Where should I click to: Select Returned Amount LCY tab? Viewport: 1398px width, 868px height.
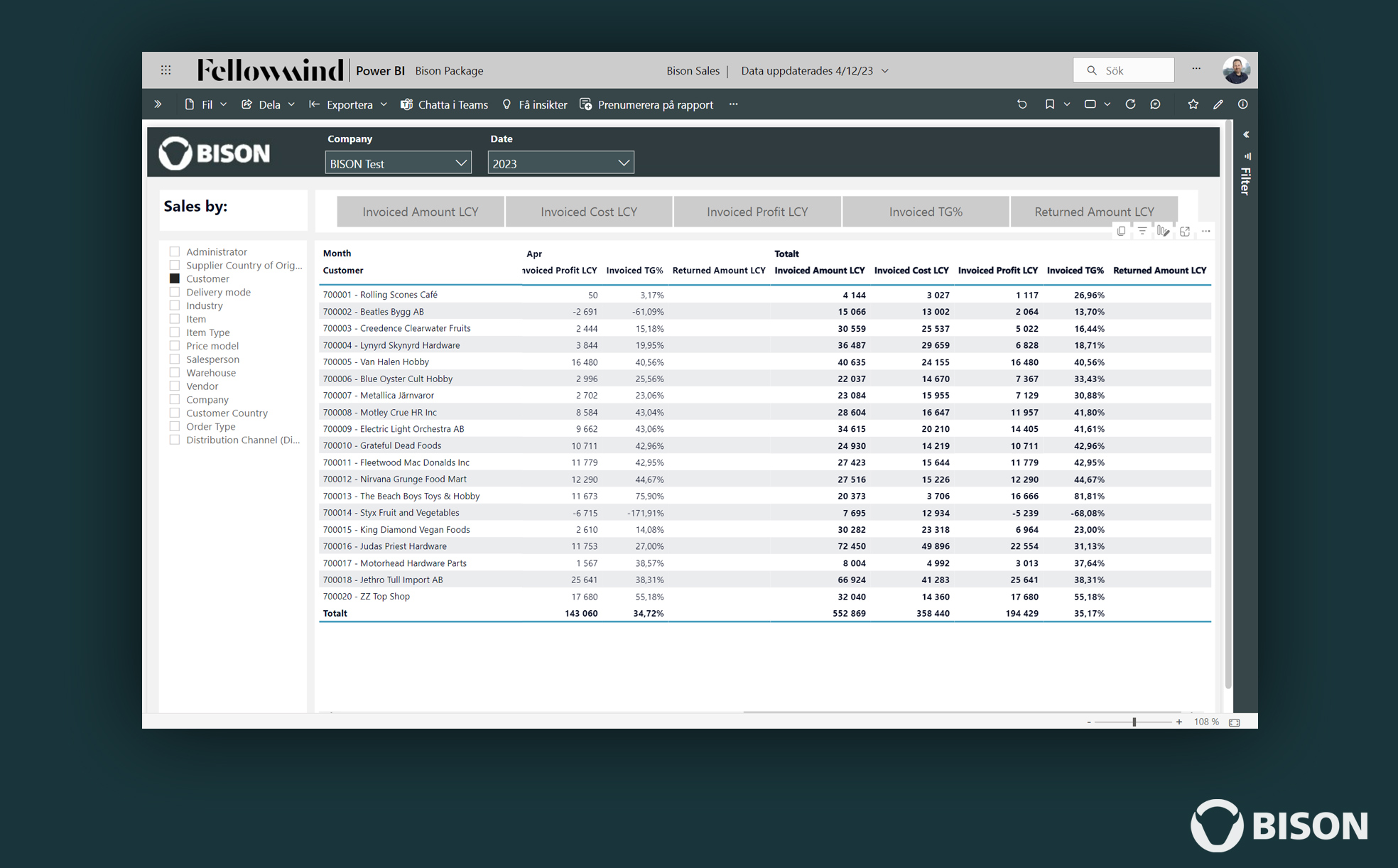coord(1094,212)
